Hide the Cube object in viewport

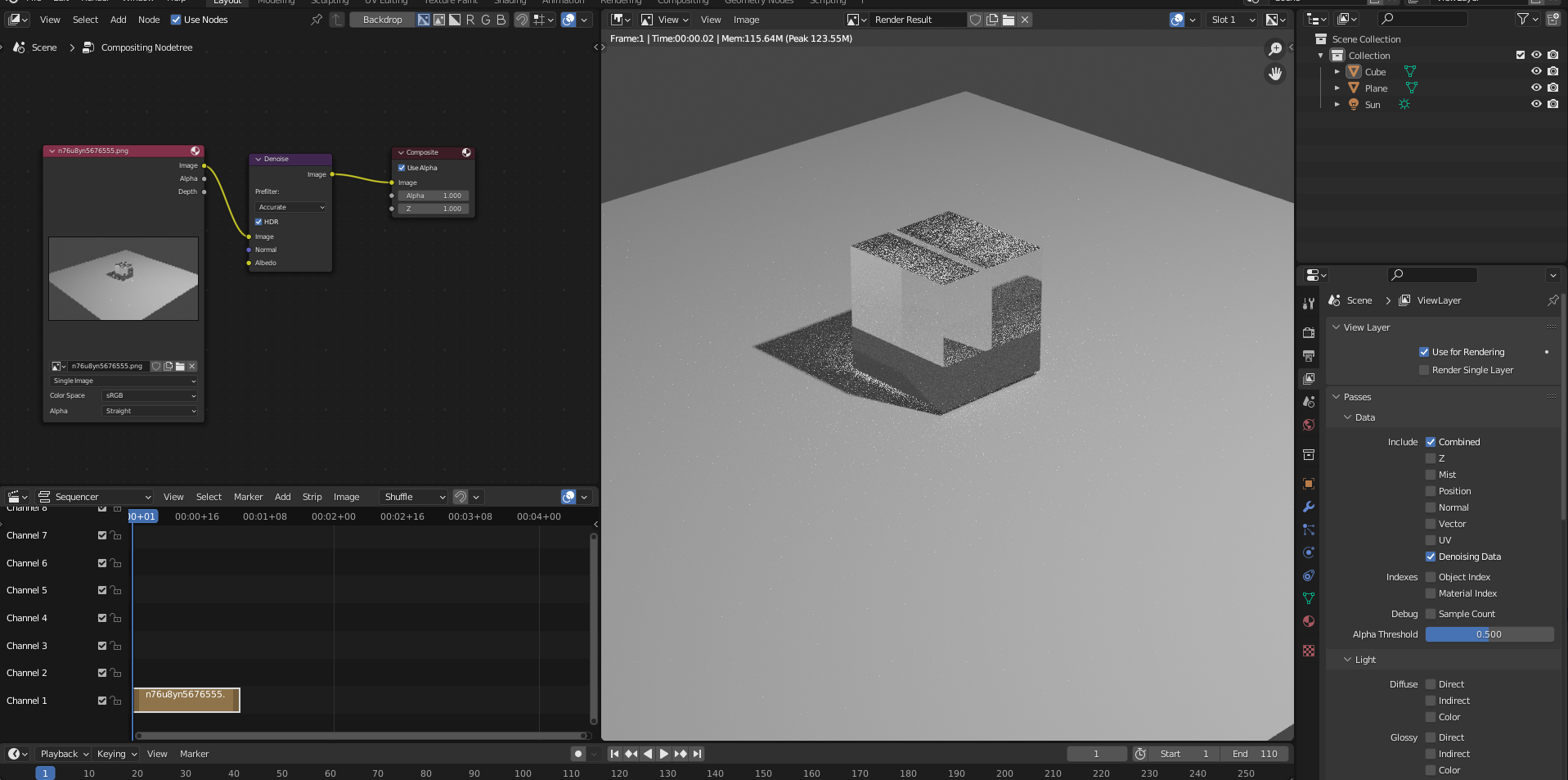pos(1536,72)
